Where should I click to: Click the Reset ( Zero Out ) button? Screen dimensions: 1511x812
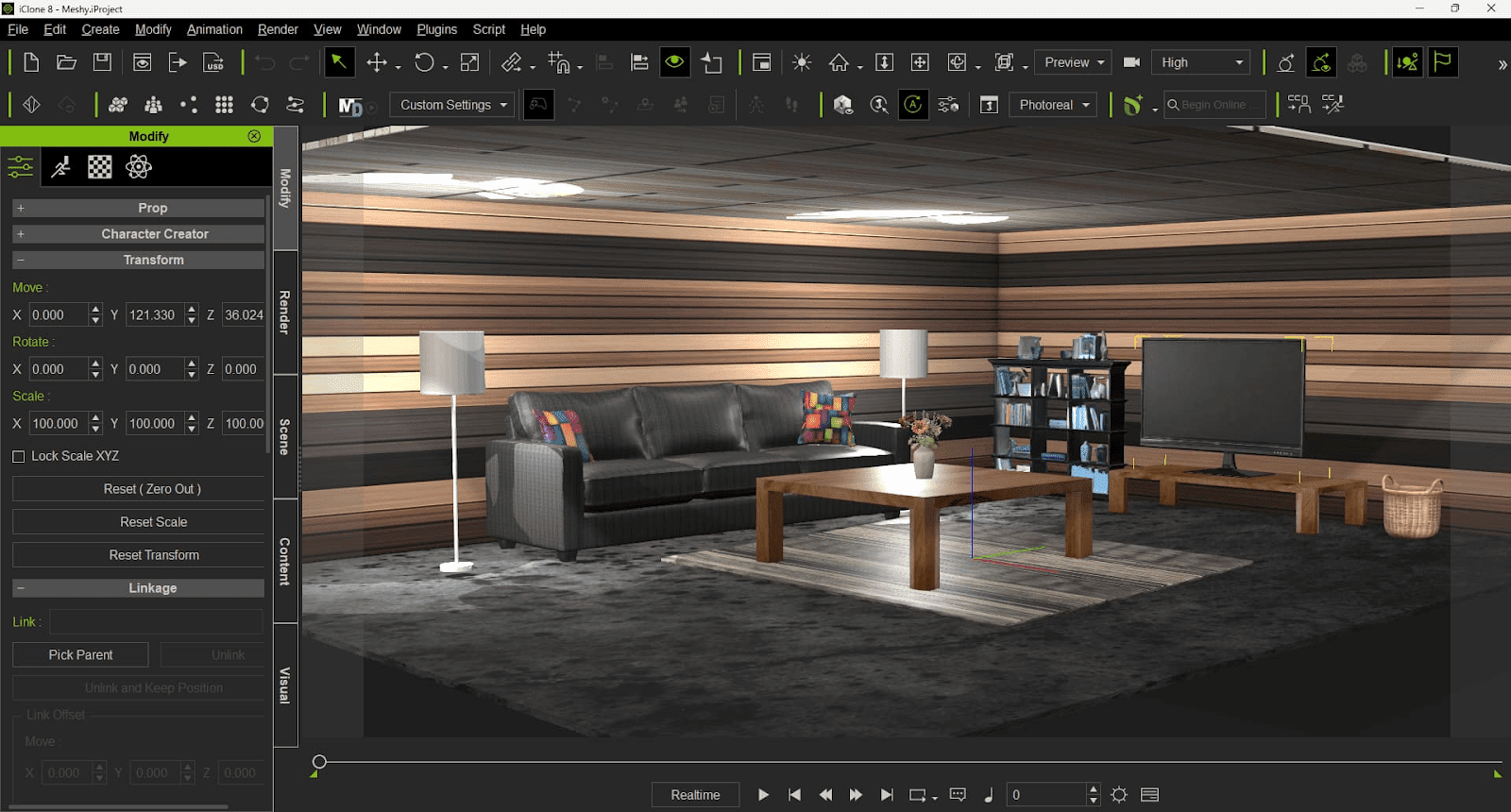coord(139,489)
